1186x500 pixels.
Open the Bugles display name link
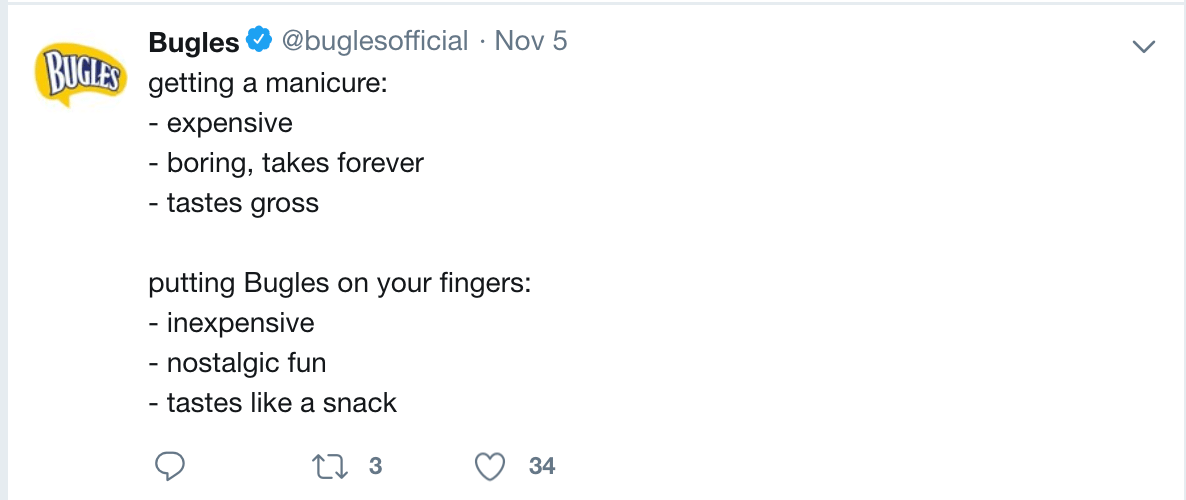coord(194,42)
